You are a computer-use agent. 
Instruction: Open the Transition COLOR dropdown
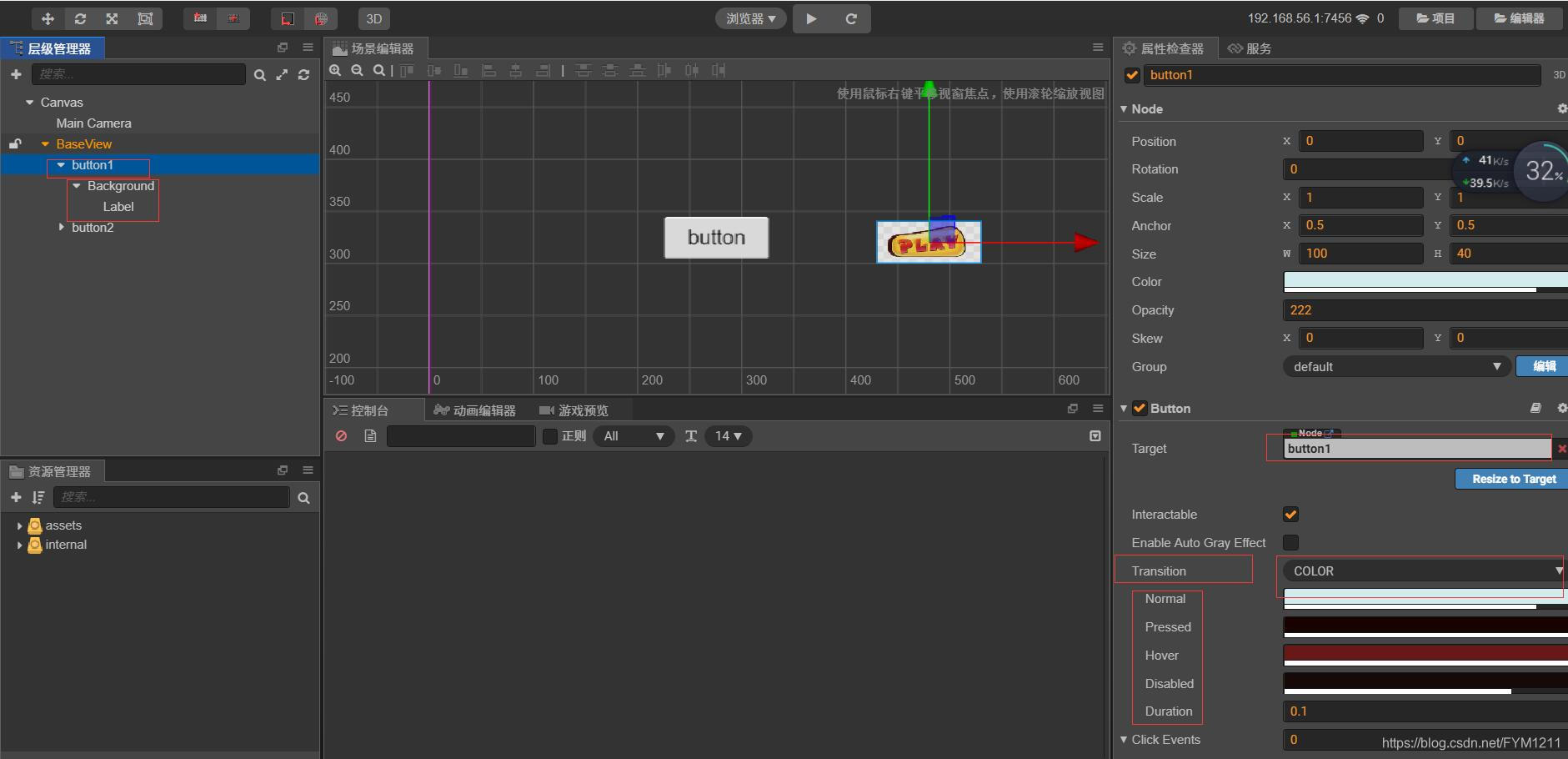pos(1425,571)
